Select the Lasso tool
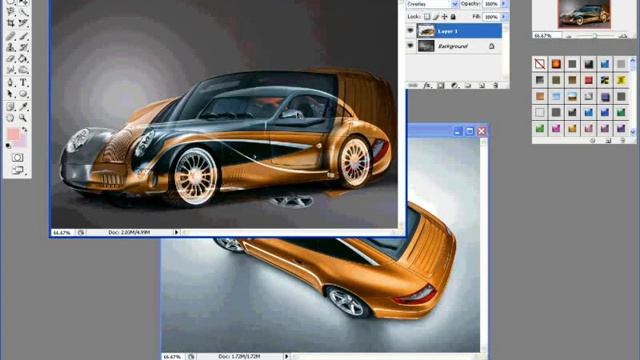Viewport: 640px width, 360px height. point(11,11)
